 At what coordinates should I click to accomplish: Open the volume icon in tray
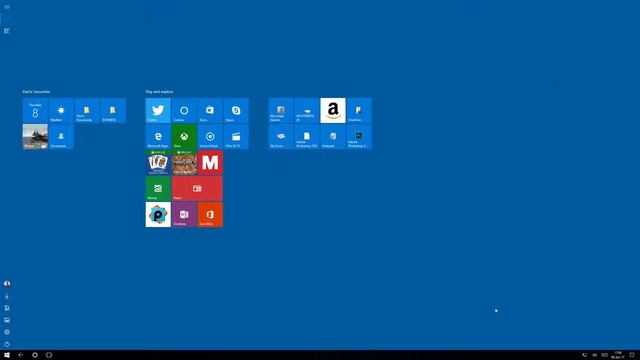[595, 355]
